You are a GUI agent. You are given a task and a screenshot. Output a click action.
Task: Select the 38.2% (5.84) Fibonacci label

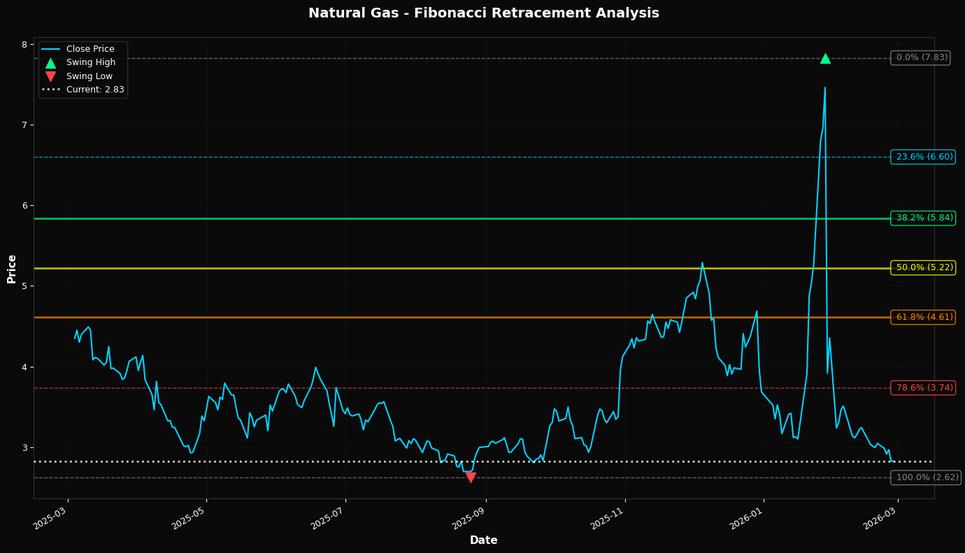tap(923, 218)
